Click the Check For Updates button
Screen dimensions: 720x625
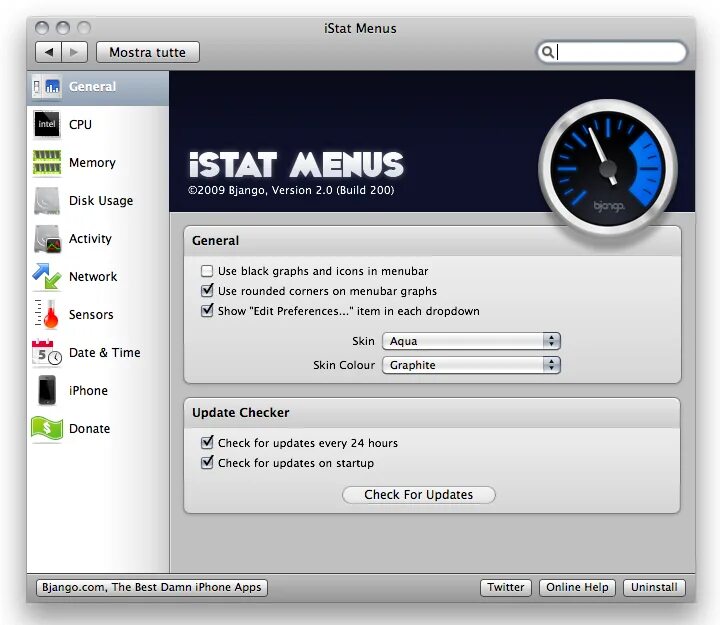[x=419, y=495]
